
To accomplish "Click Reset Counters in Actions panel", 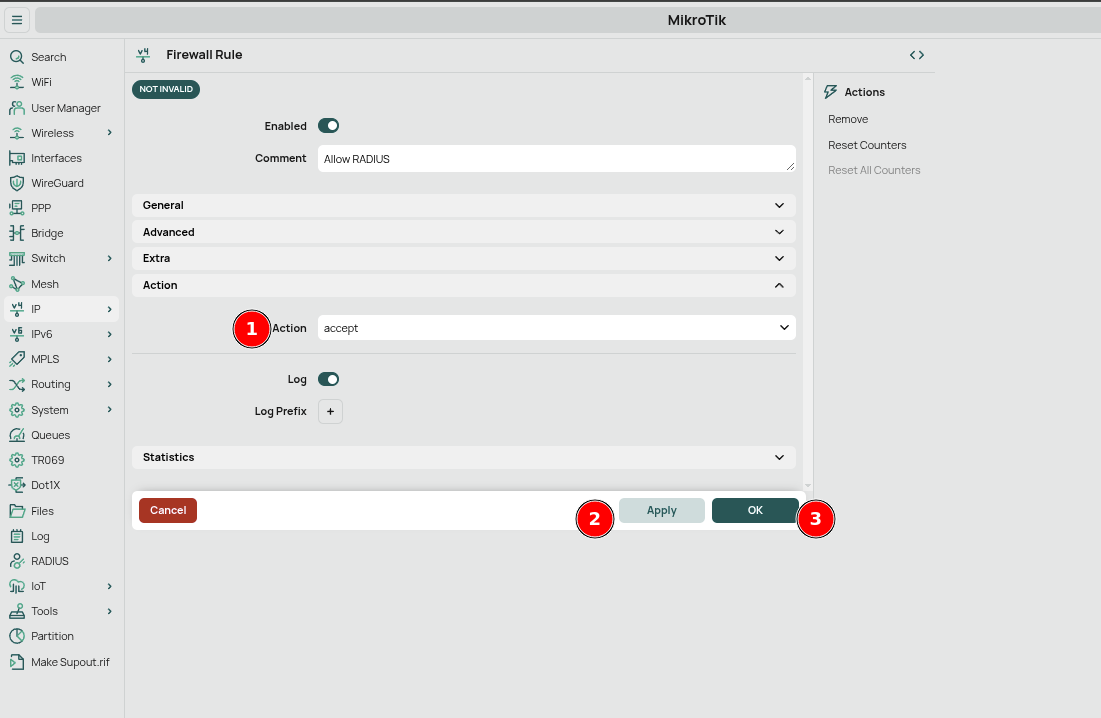I will [867, 145].
